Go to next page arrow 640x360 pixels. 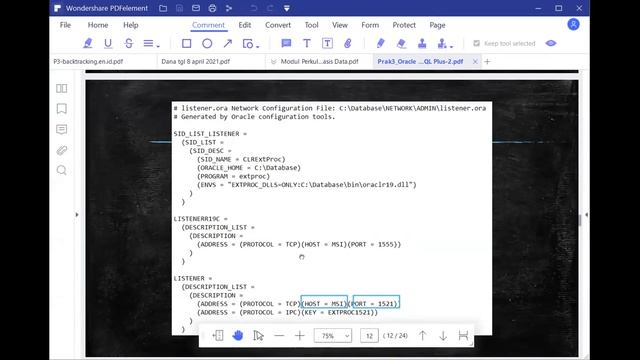[443, 336]
